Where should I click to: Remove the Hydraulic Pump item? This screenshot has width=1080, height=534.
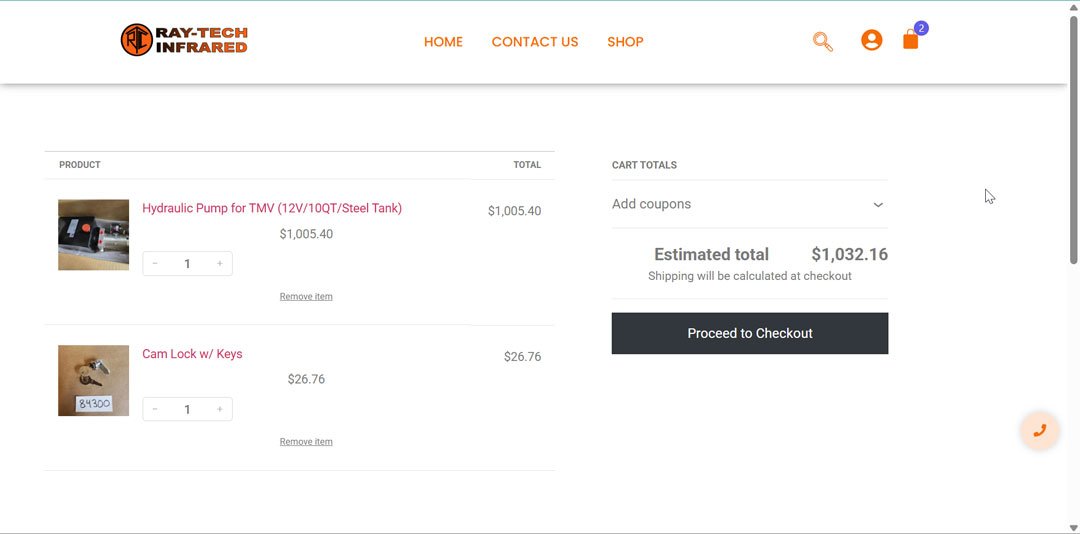click(x=306, y=297)
